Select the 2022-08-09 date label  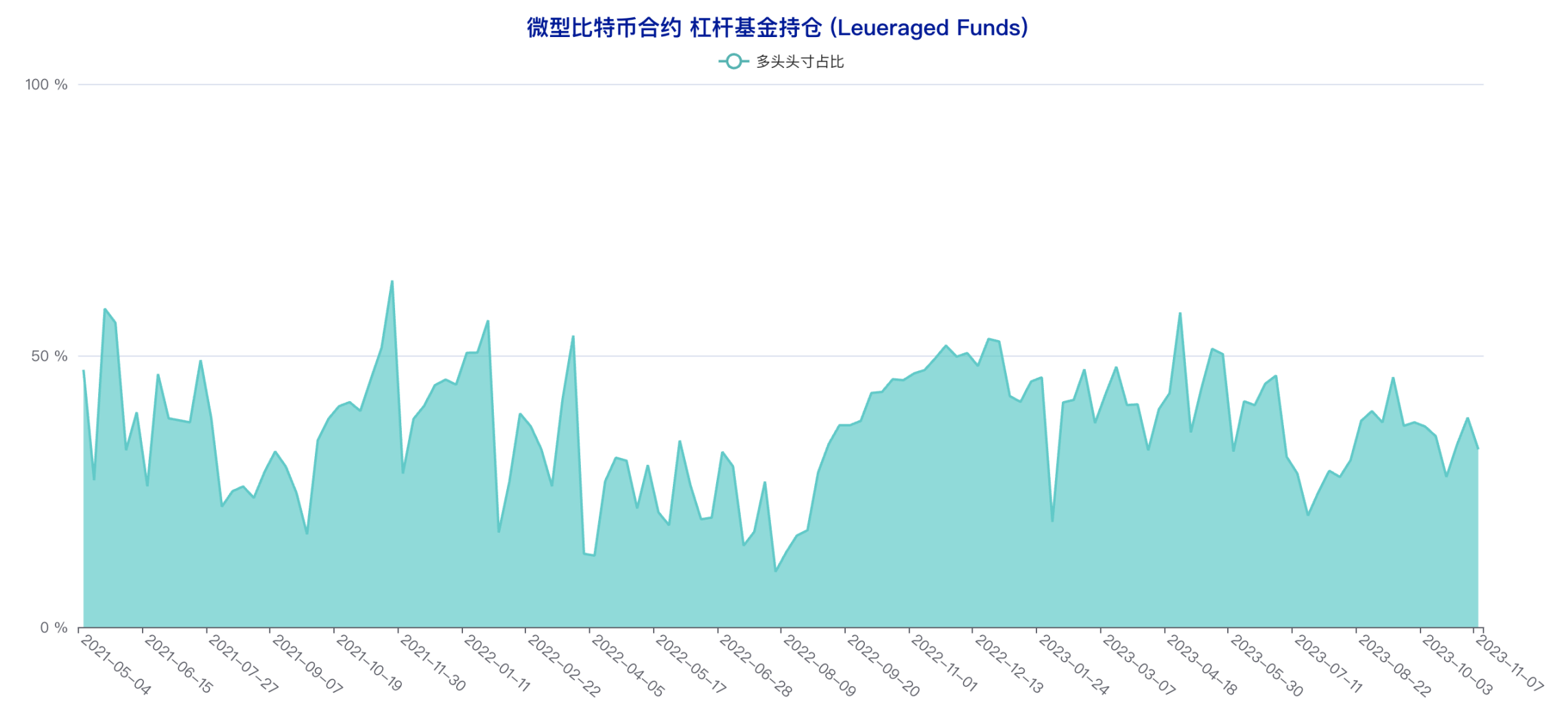(818, 665)
